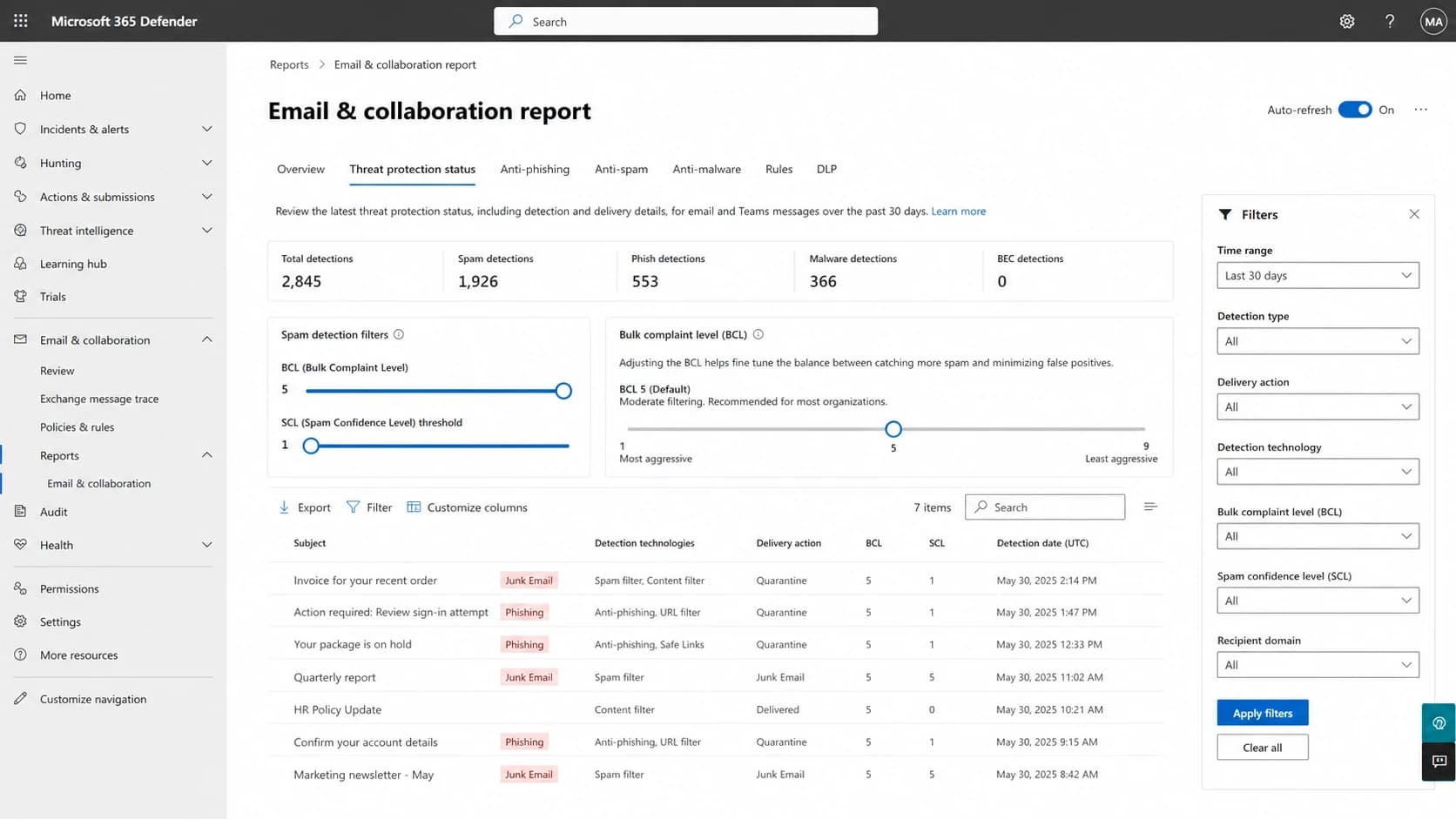The width and height of the screenshot is (1456, 819).
Task: Click the Apply filters button
Action: pyautogui.click(x=1263, y=713)
